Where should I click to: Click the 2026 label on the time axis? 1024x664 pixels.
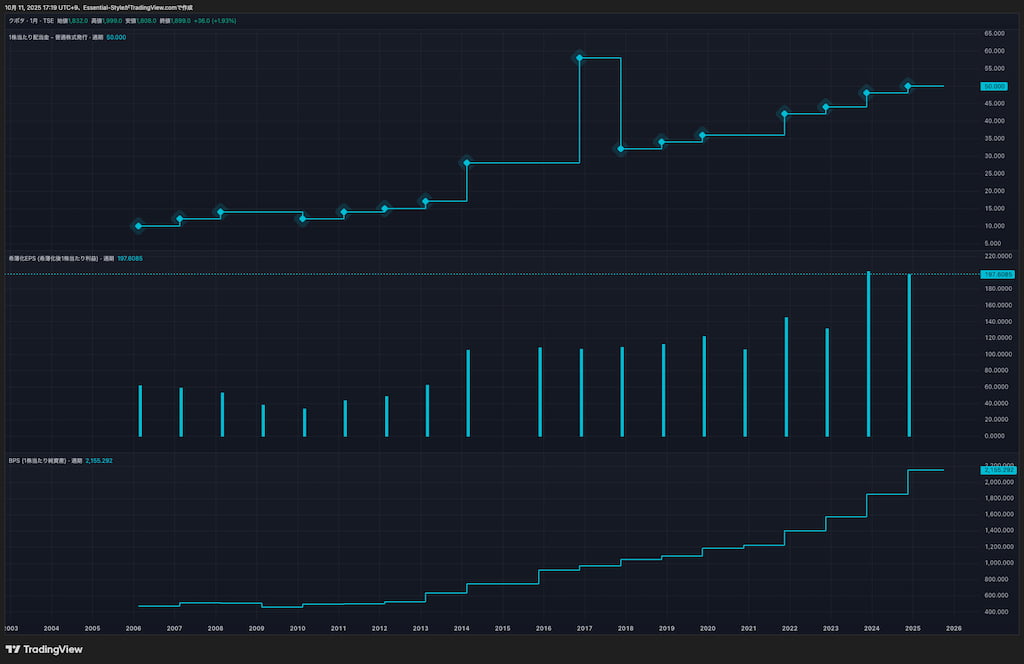click(953, 628)
